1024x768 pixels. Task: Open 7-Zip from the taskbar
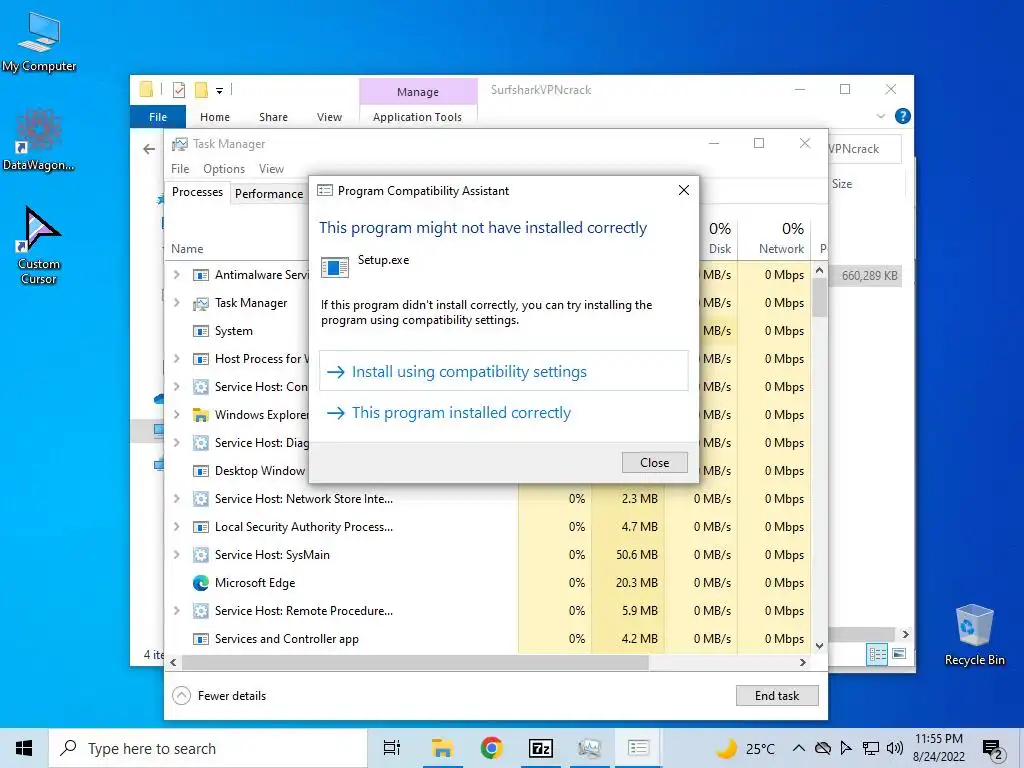[541, 748]
